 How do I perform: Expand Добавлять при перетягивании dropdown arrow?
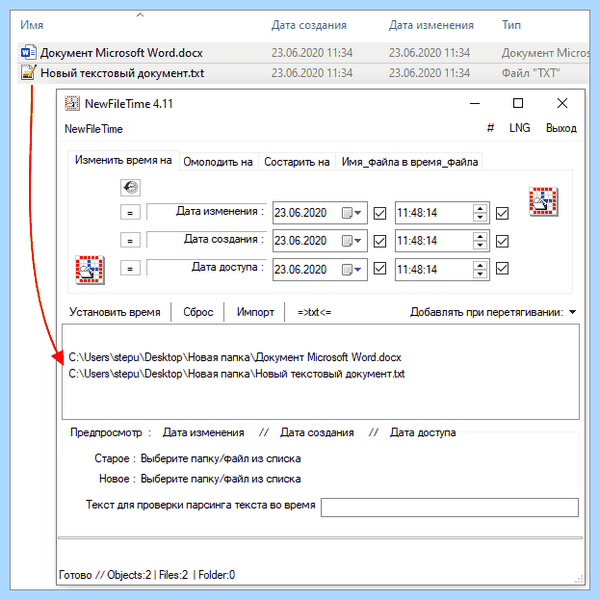point(572,312)
